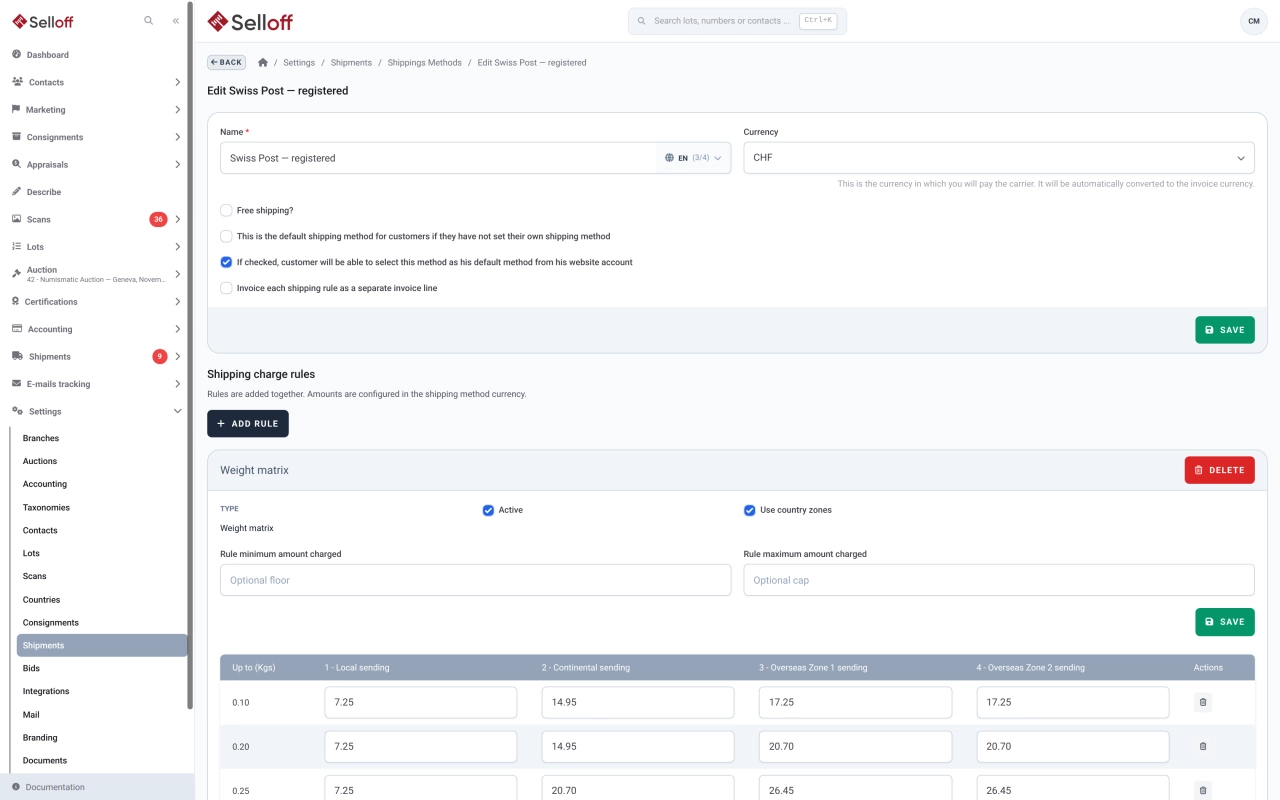Expand the Accounting section in main sidebar
Screen dimensions: 1280x800
click(177, 329)
